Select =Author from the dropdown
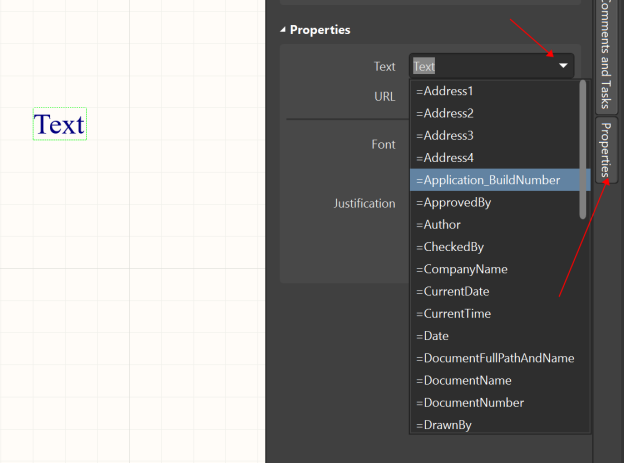This screenshot has height=463, width=625. click(438, 225)
